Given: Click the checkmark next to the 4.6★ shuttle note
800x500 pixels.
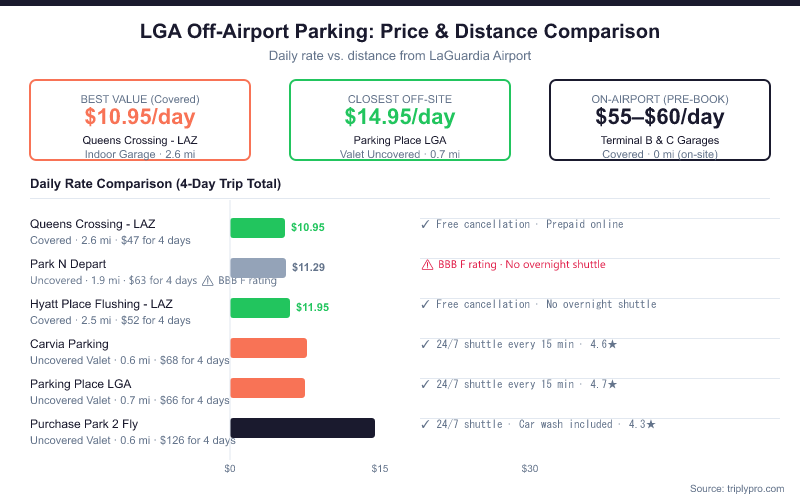Looking at the screenshot, I should click(425, 344).
